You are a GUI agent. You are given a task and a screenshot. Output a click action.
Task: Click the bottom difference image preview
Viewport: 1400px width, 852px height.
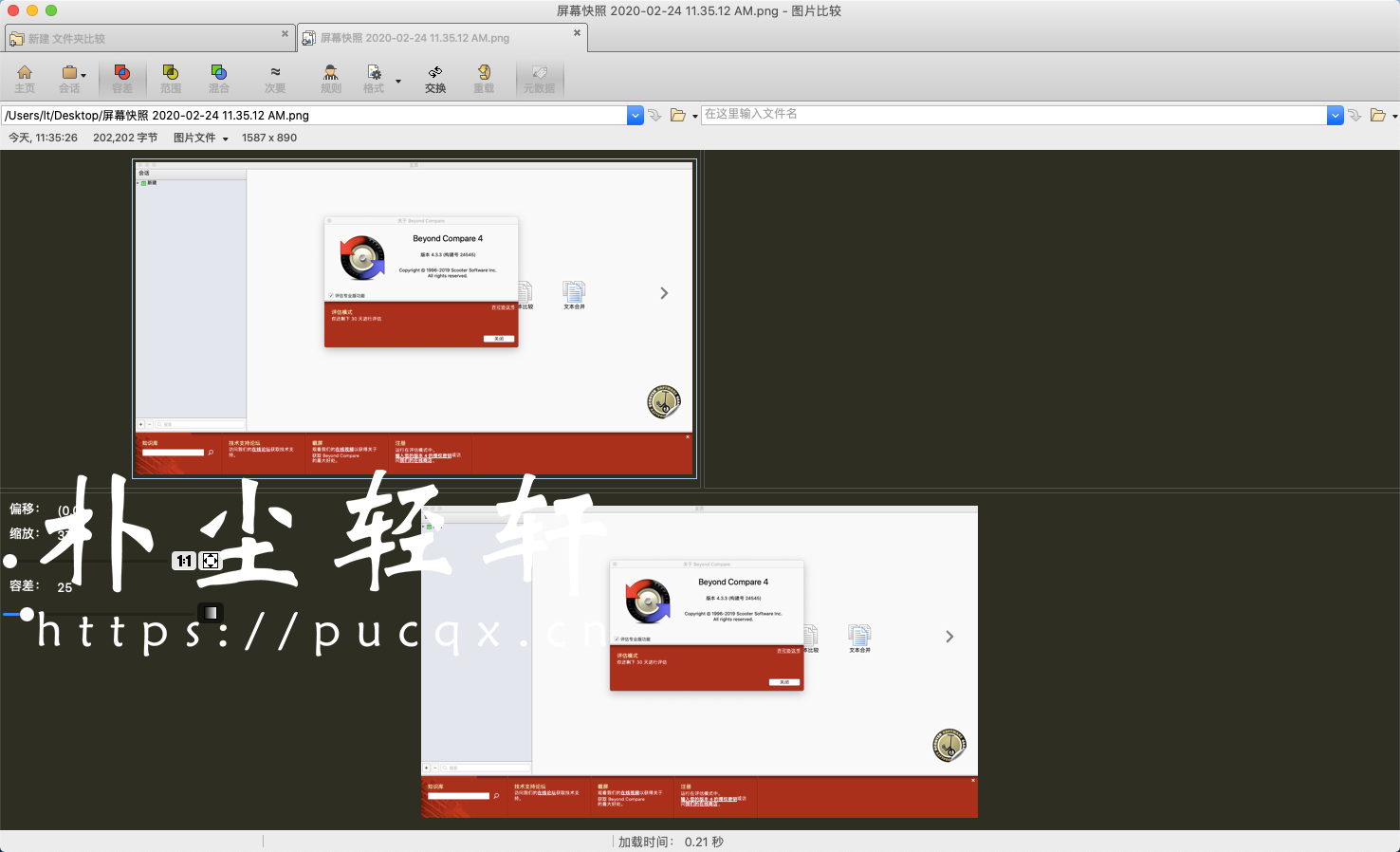pos(699,661)
